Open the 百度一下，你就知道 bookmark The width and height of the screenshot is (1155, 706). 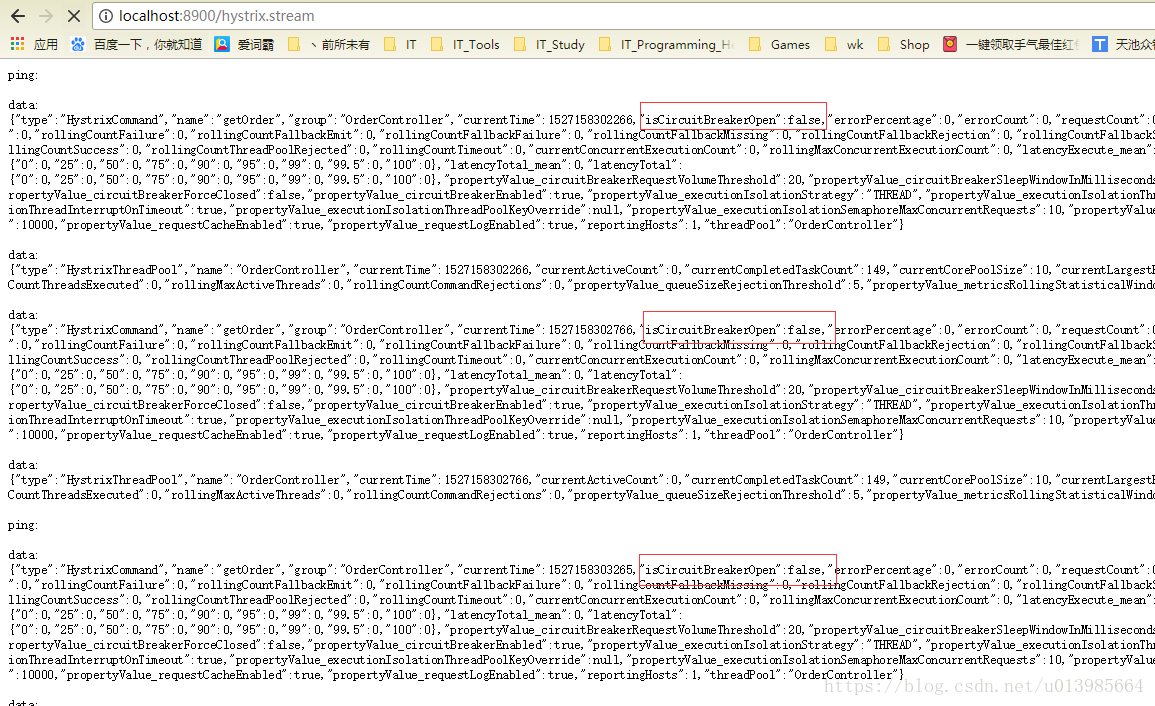click(148, 44)
